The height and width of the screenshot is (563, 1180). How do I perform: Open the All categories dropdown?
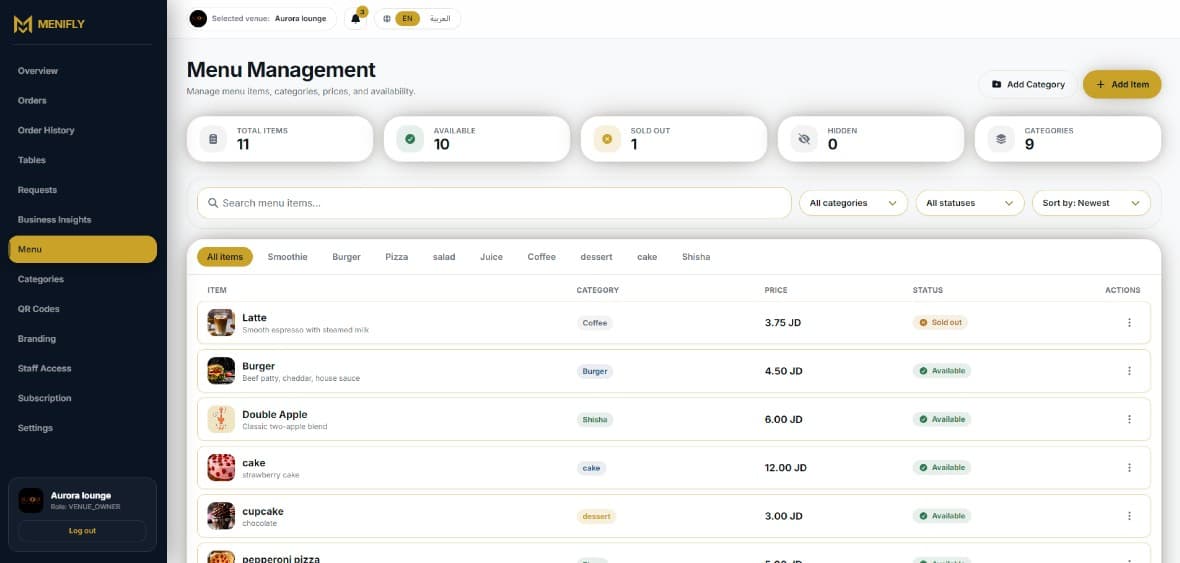tap(853, 203)
